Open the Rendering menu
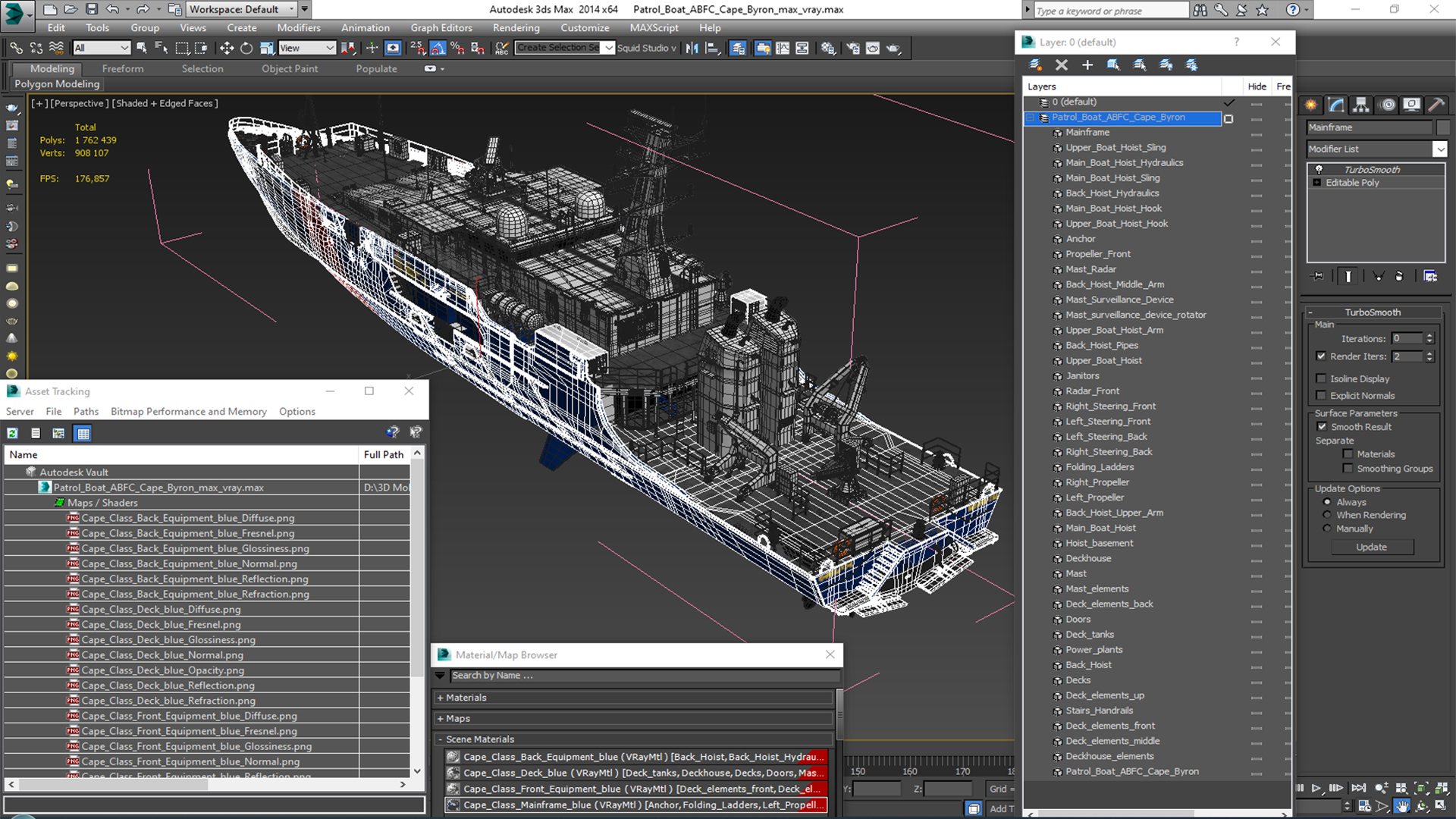The width and height of the screenshot is (1456, 819). pos(516,28)
